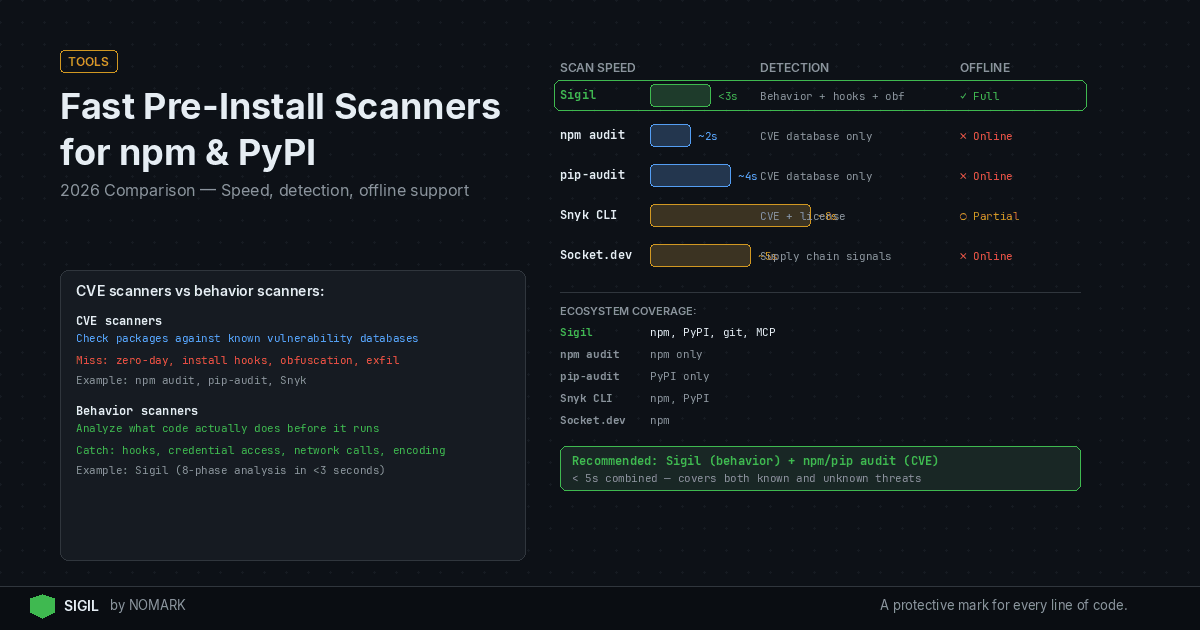Click the highlighted Sigil comparison row
This screenshot has width=1200, height=630.
tap(820, 95)
